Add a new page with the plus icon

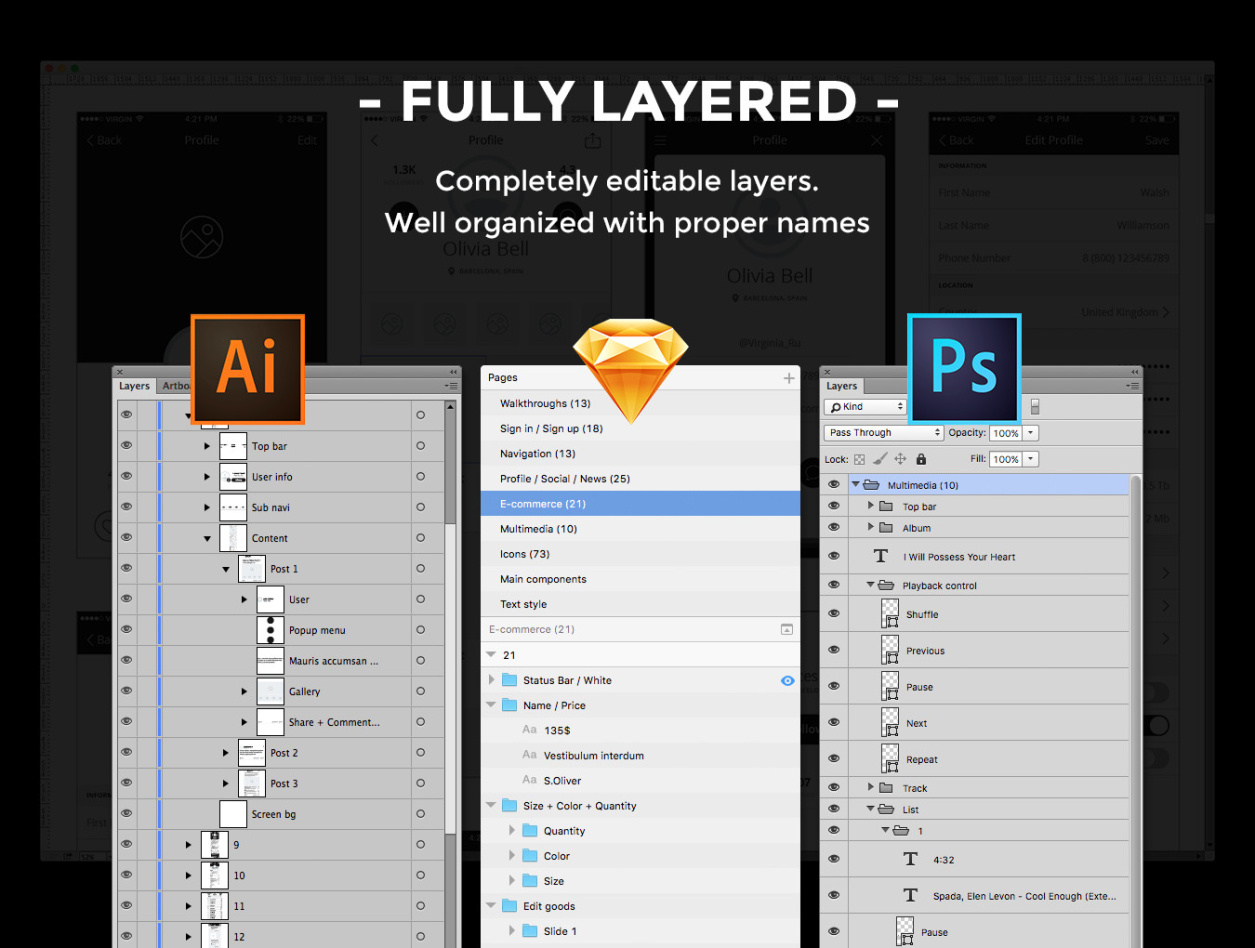point(789,378)
